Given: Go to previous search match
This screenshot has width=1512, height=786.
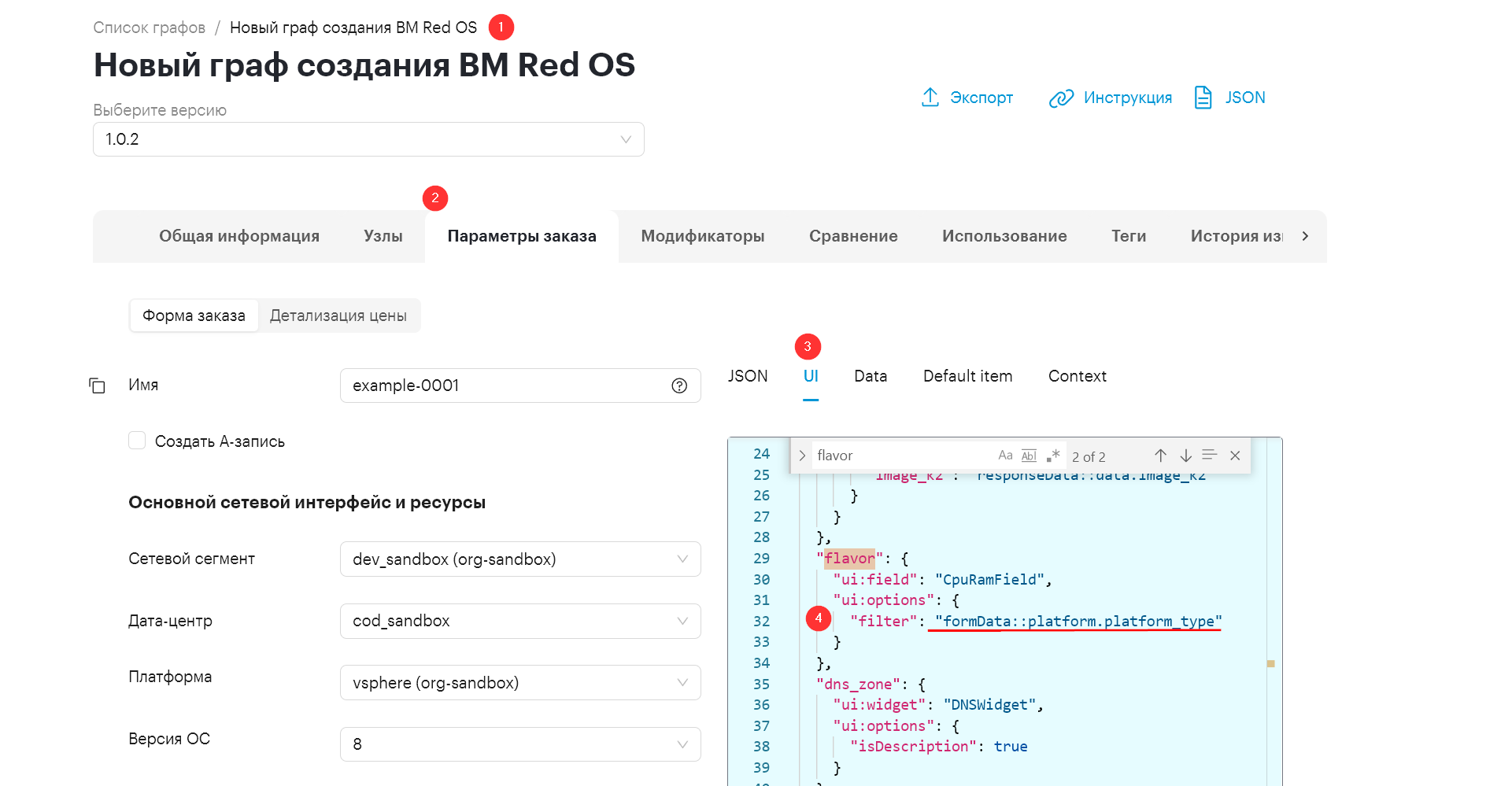Looking at the screenshot, I should tap(1160, 456).
